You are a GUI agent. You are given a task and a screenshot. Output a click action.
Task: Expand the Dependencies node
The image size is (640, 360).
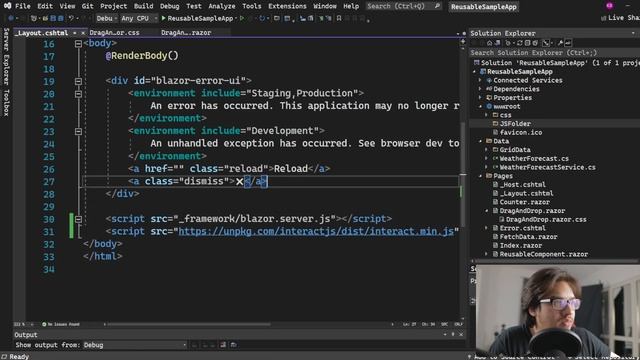480,89
